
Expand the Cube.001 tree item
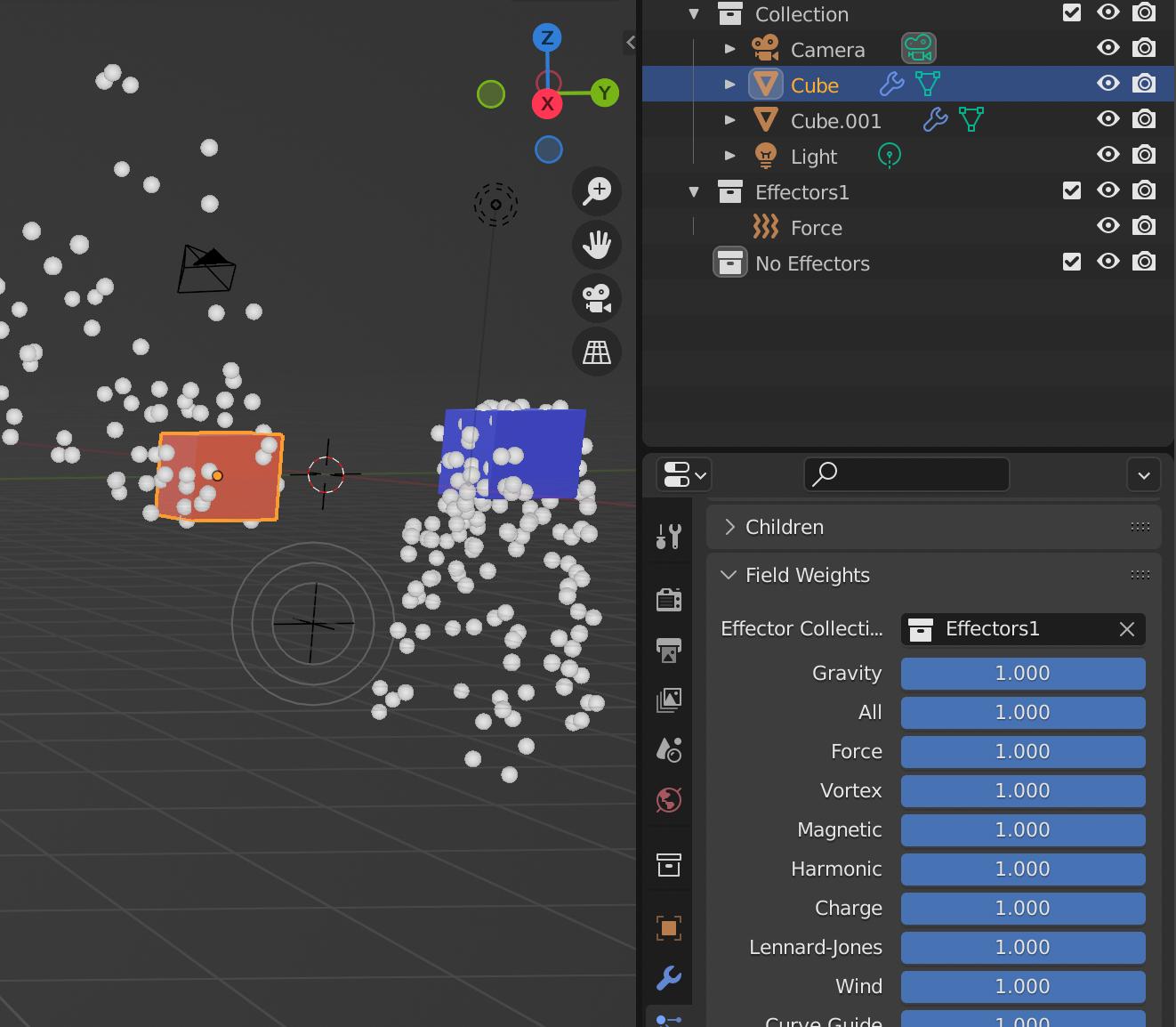pos(730,120)
